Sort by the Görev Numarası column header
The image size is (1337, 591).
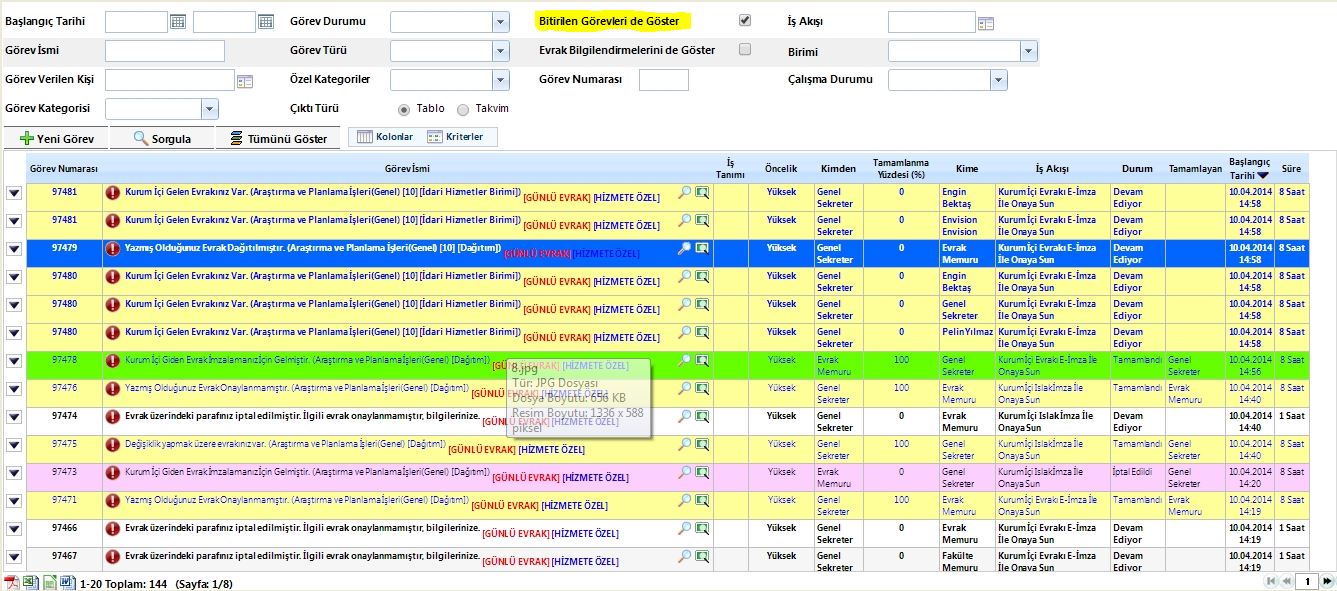pos(64,169)
